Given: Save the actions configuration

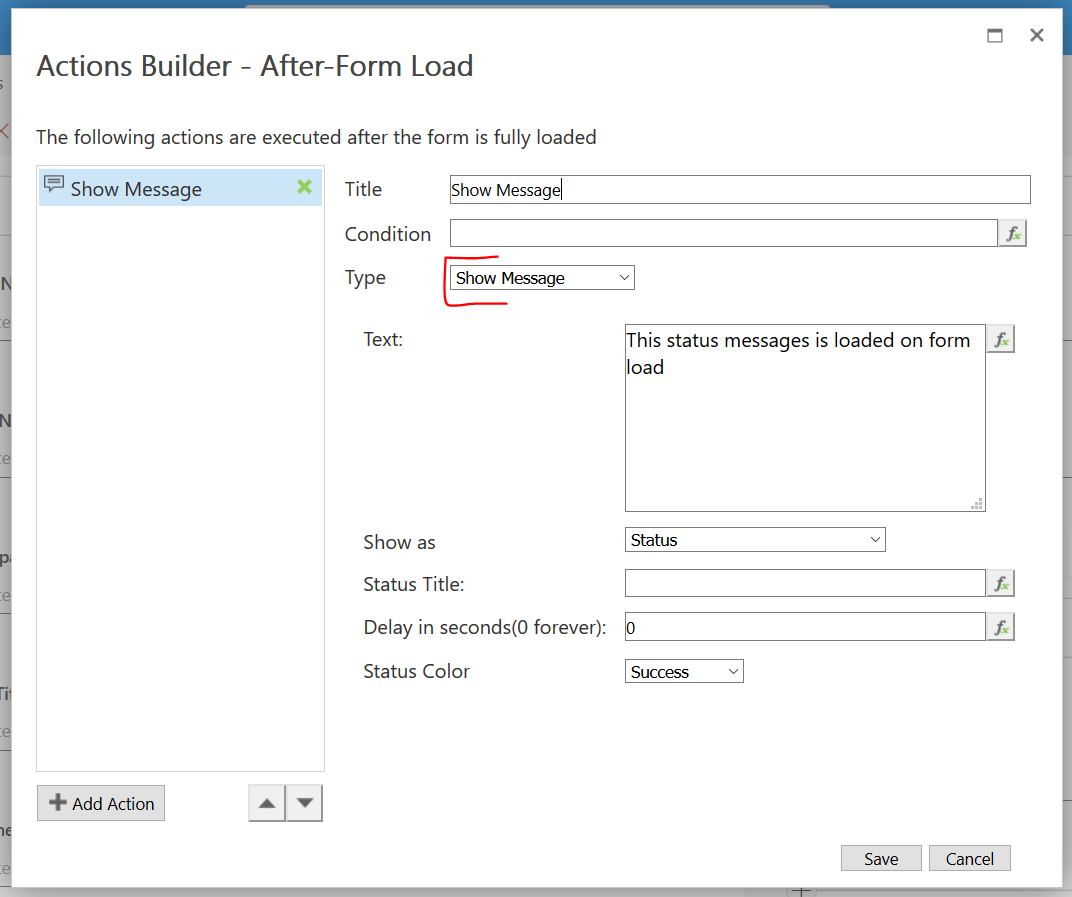Looking at the screenshot, I should (881, 858).
